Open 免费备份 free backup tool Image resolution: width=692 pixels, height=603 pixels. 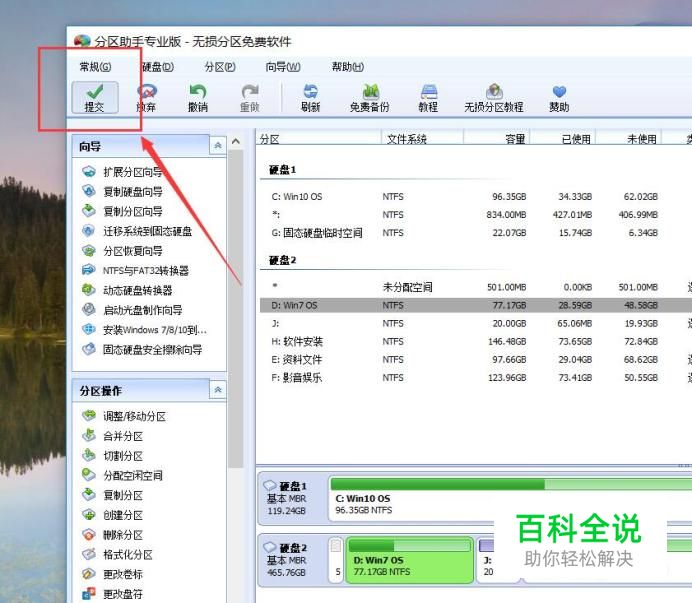coord(370,97)
